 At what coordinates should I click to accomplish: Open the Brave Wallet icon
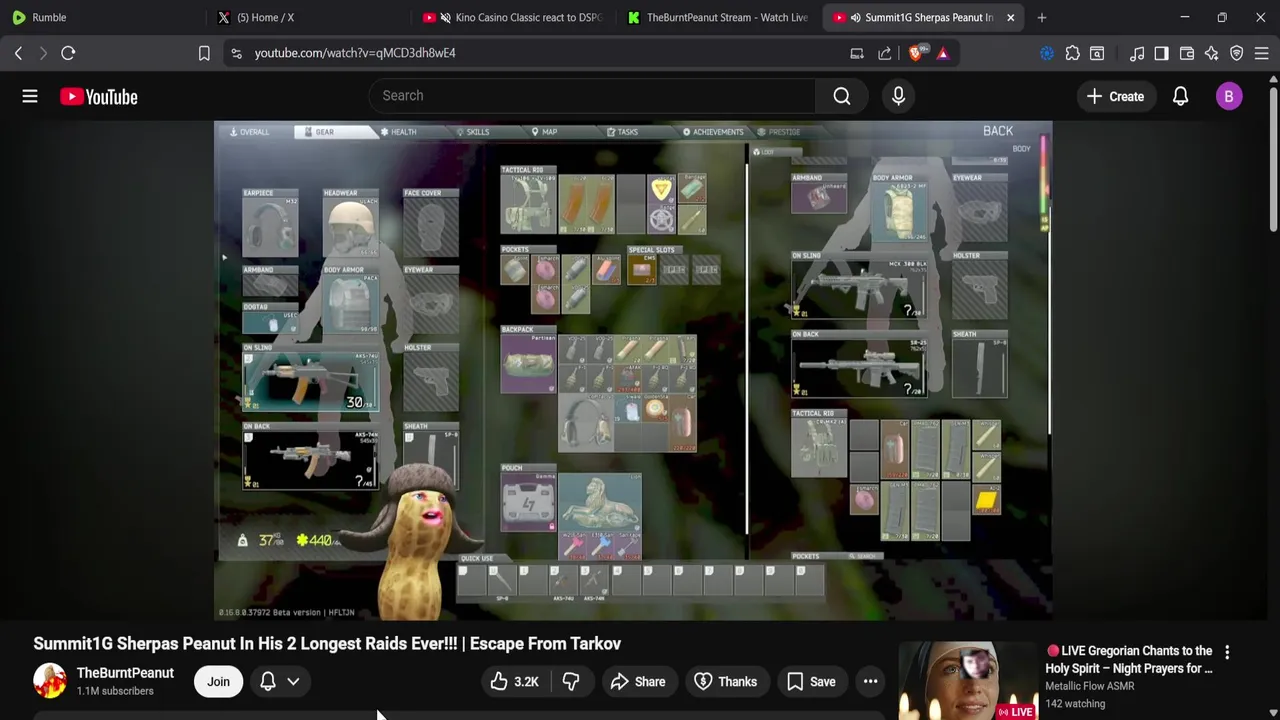[1187, 53]
